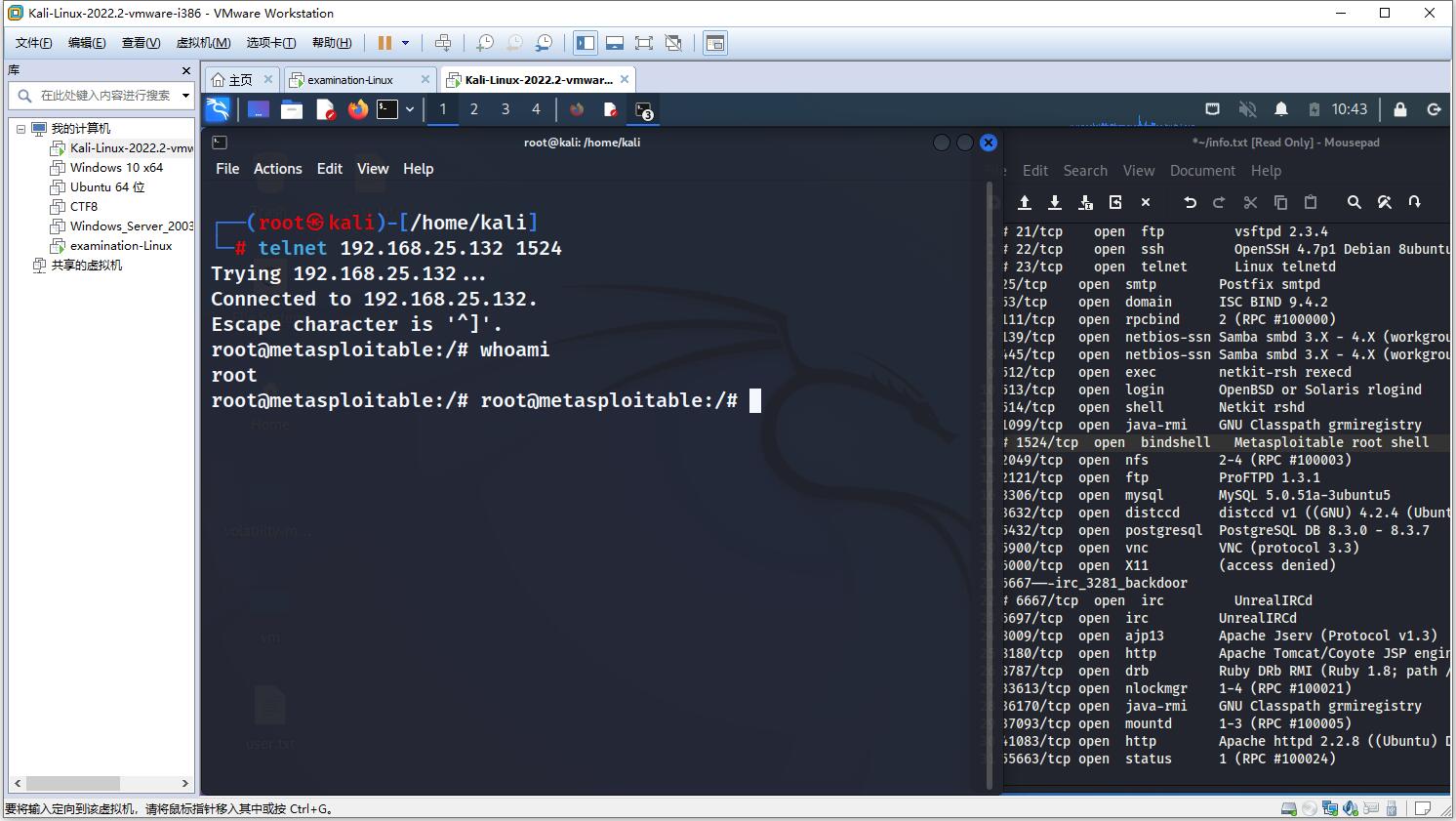The width and height of the screenshot is (1456, 821).
Task: Close the examination-Linux tab
Action: [425, 79]
